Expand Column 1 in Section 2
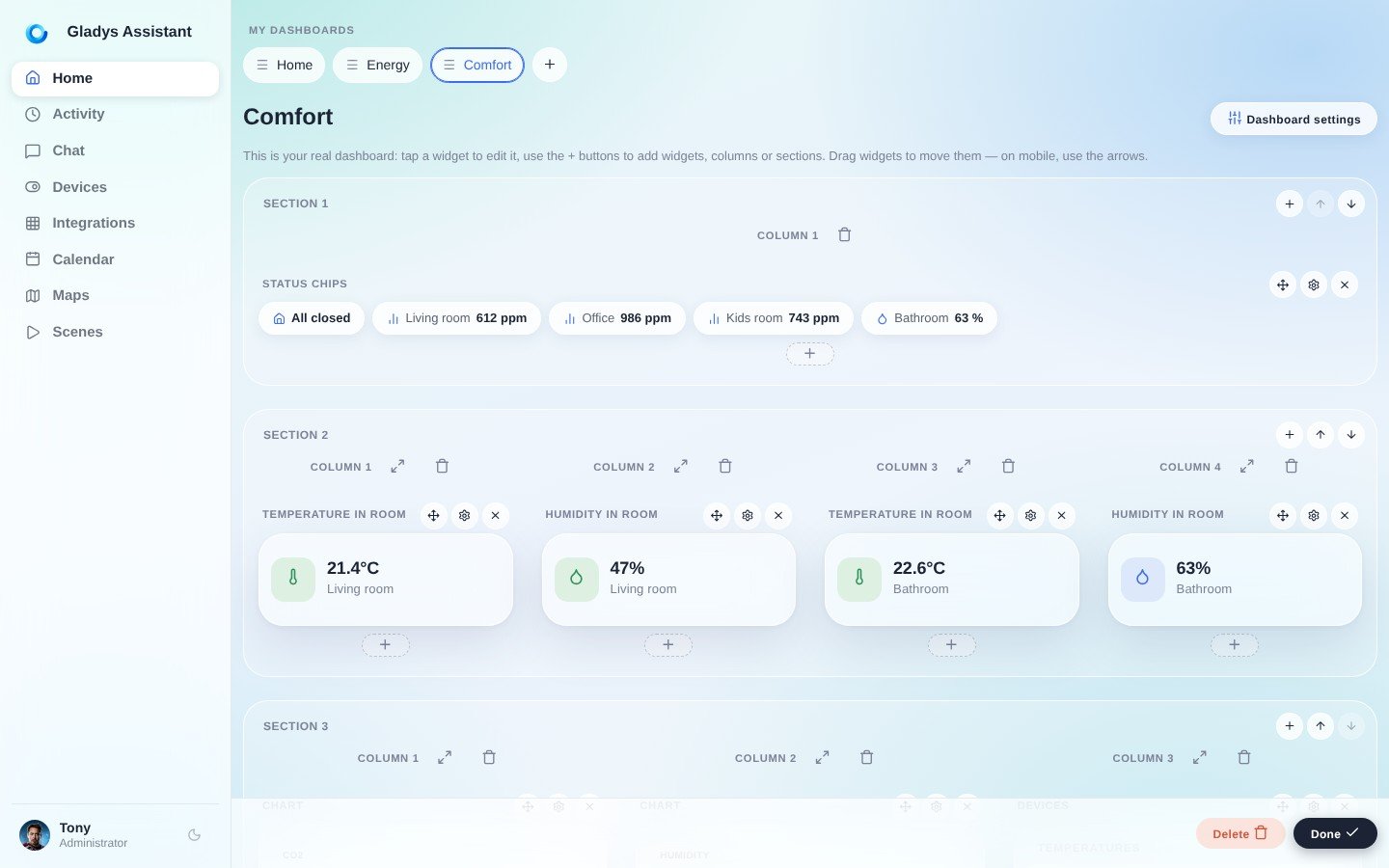1389x868 pixels. (x=397, y=466)
